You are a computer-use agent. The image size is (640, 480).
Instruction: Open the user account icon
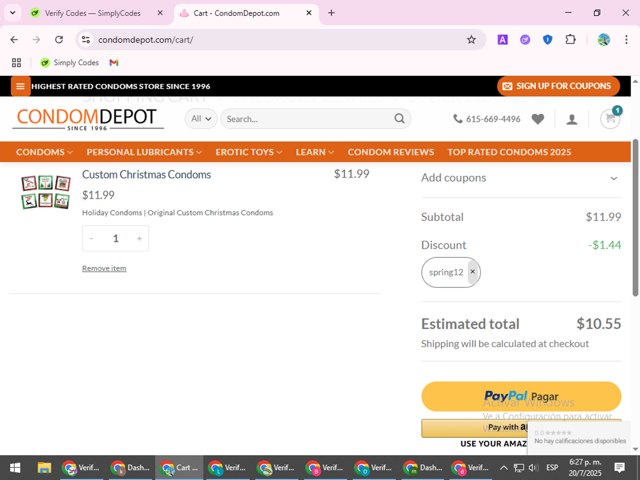click(572, 119)
